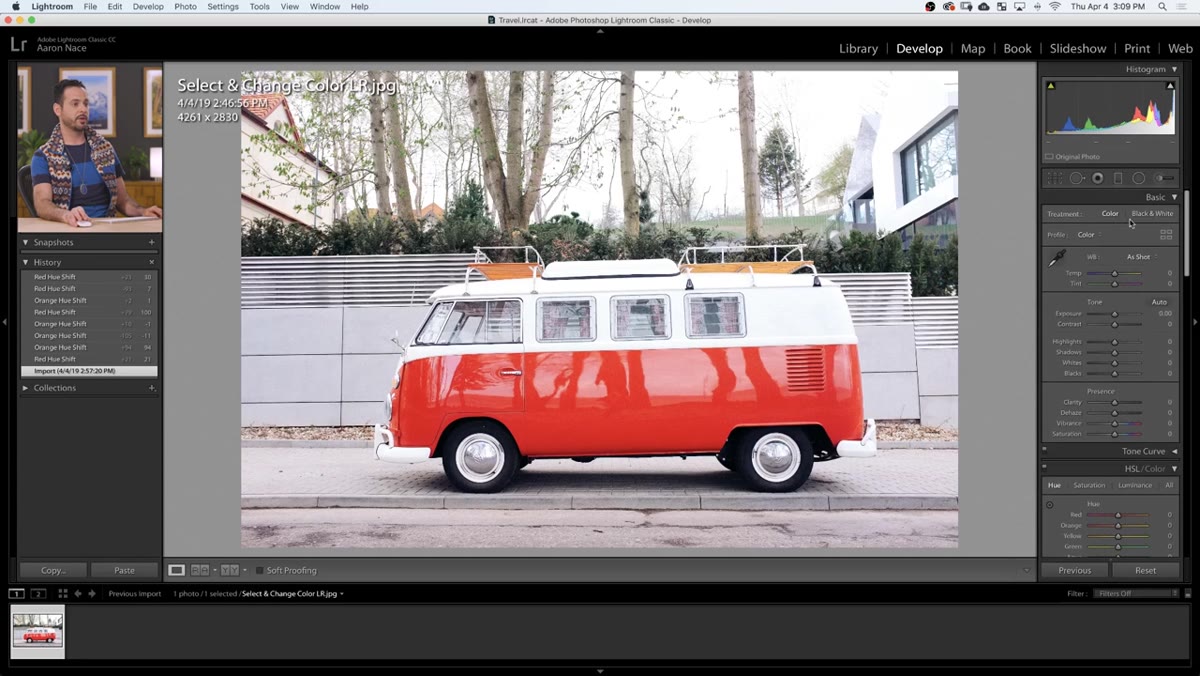Open the Develop menu in menu bar
This screenshot has height=676, width=1200.
click(148, 6)
